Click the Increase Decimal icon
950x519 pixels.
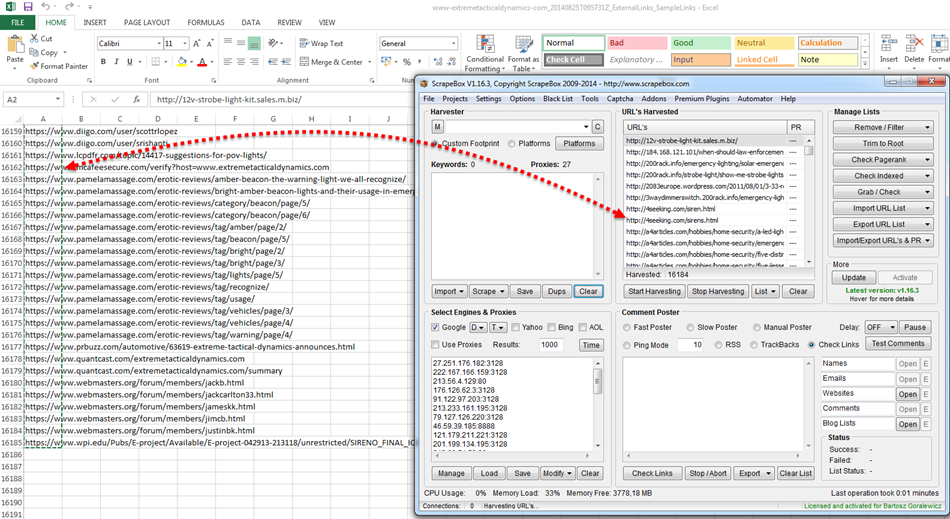tap(439, 62)
